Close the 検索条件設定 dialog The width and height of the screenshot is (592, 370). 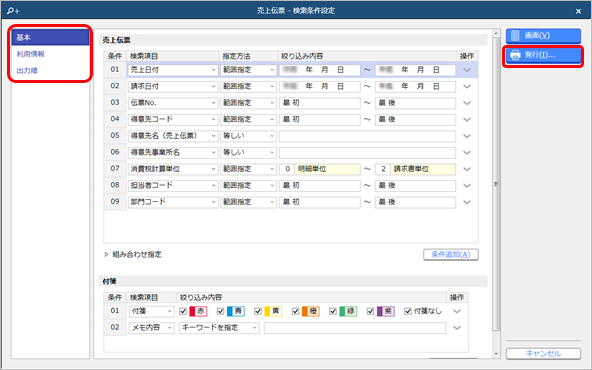point(578,11)
